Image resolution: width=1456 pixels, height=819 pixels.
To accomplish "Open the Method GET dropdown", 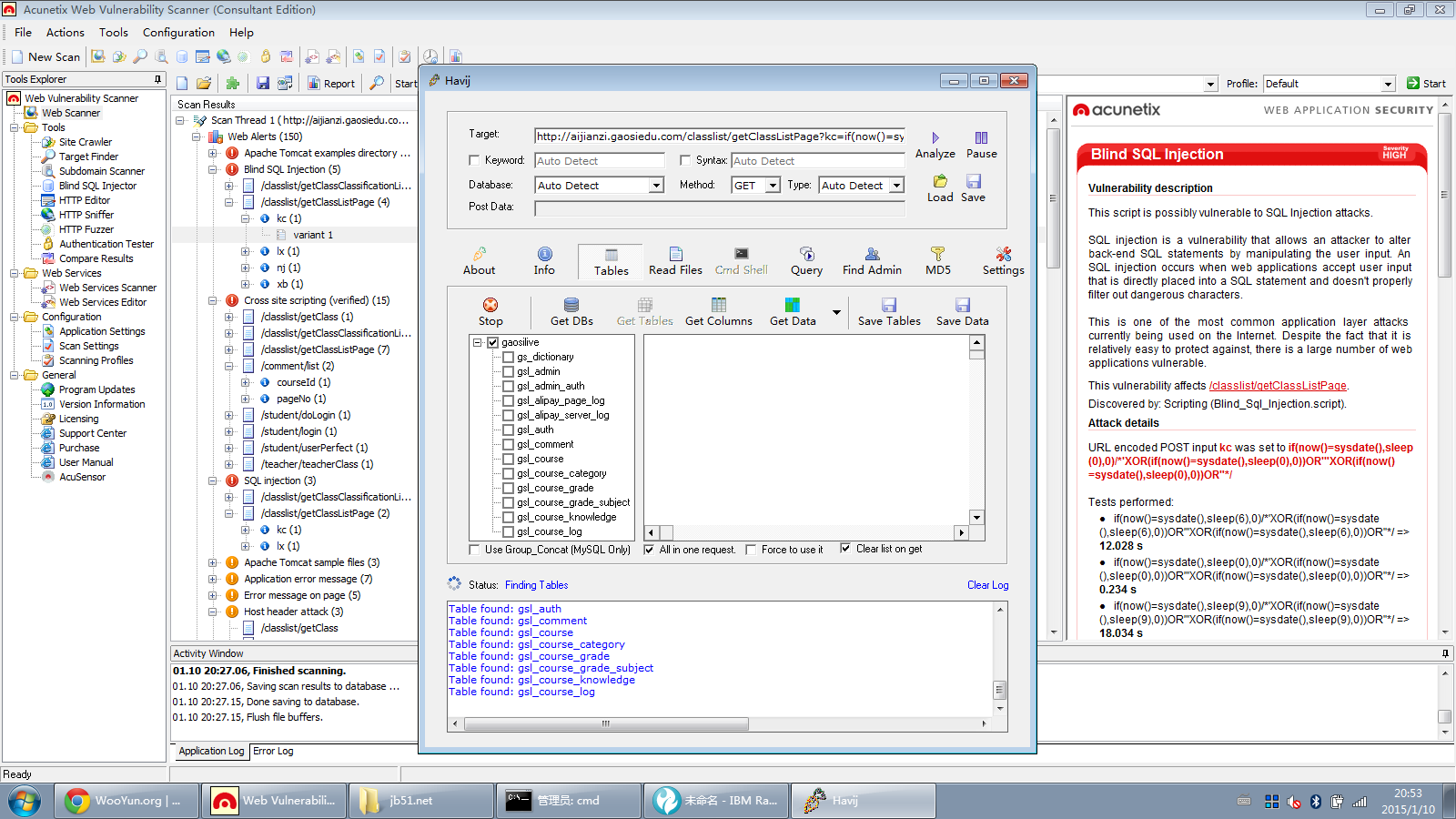I will (x=773, y=186).
